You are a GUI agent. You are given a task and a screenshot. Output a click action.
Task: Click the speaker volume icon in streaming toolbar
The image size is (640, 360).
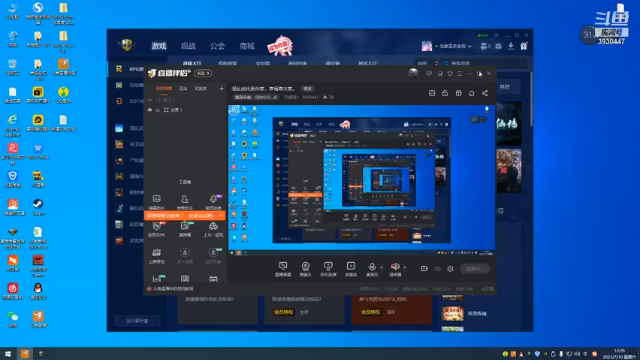pyautogui.click(x=395, y=267)
